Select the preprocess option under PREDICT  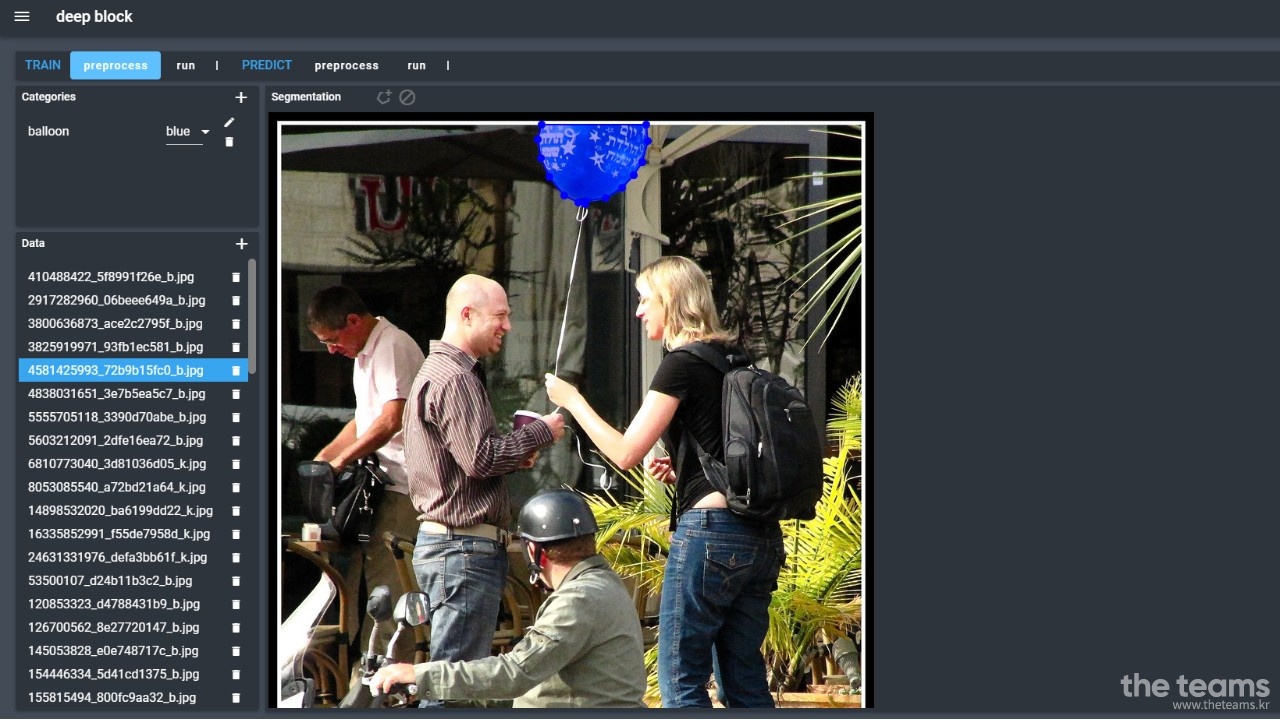click(346, 66)
